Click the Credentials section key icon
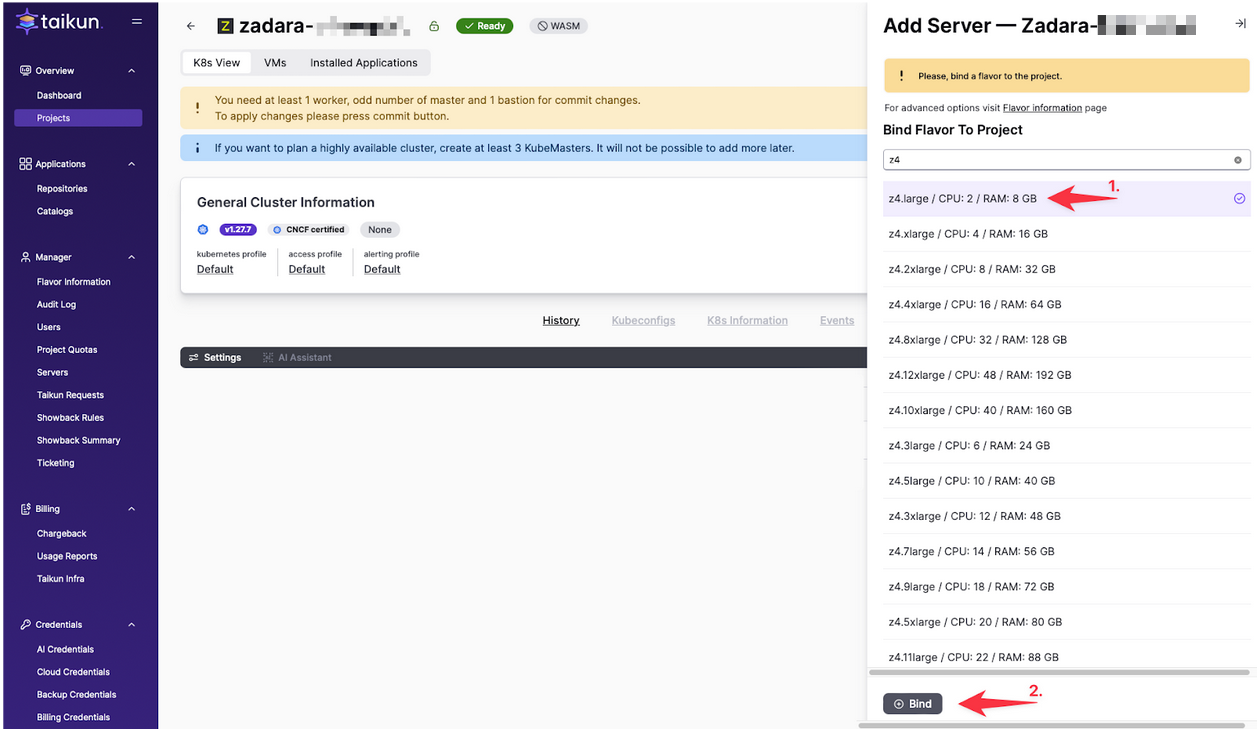This screenshot has width=1259, height=736. pos(26,625)
